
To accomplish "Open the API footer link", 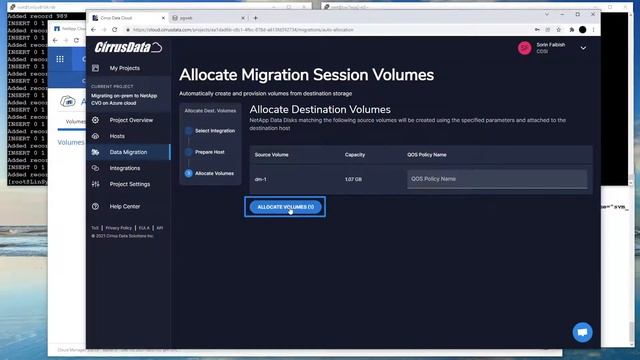I will tap(160, 228).
